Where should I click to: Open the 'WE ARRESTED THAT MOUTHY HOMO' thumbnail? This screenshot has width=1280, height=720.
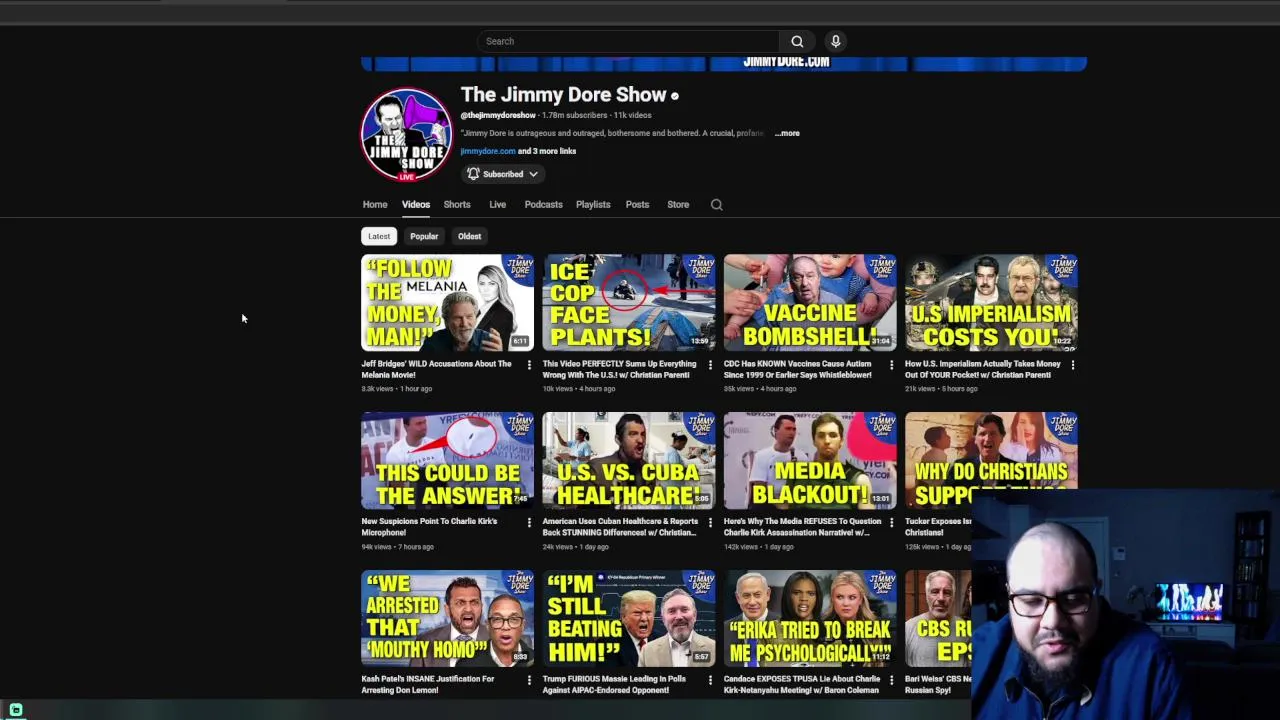[447, 618]
